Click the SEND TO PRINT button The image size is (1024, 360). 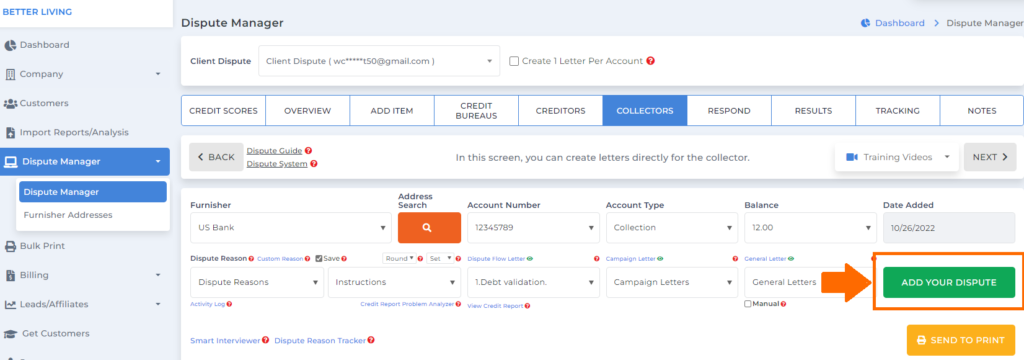click(961, 340)
